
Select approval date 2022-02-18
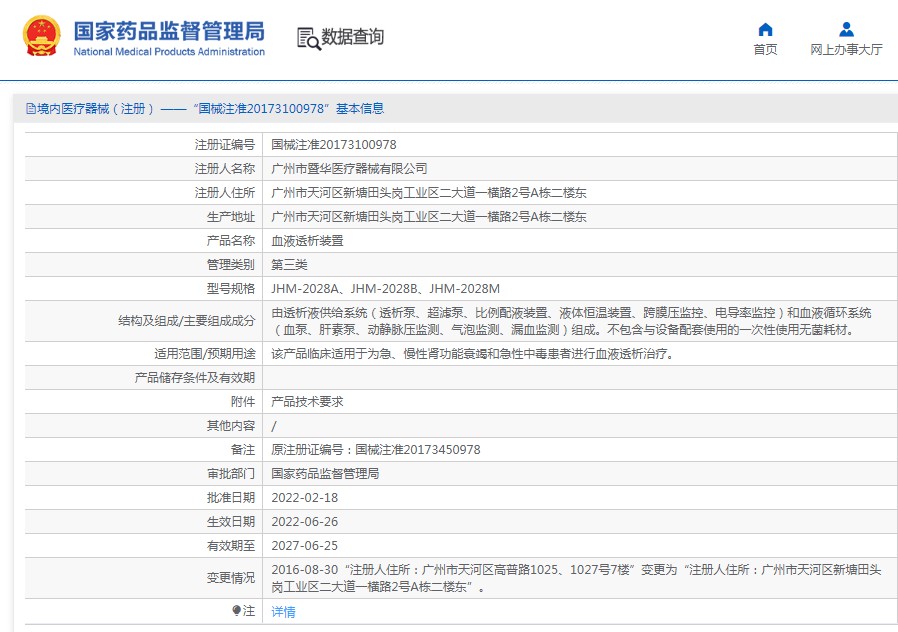(x=305, y=498)
